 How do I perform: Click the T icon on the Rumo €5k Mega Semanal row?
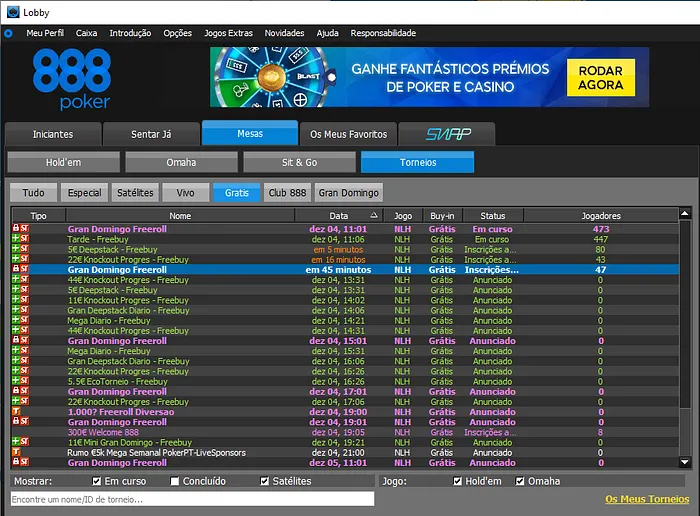(16, 452)
